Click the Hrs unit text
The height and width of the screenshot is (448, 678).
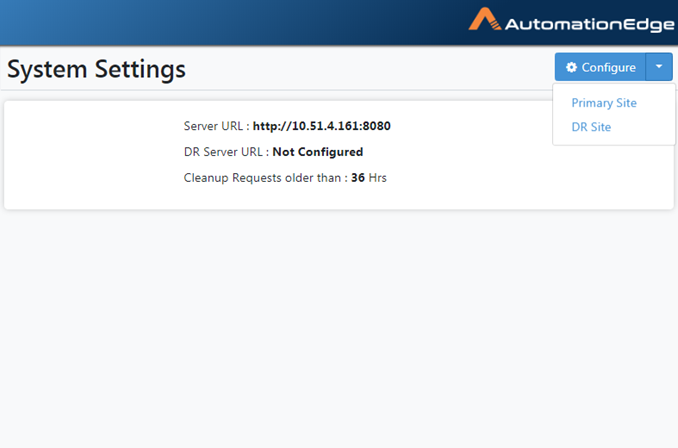click(377, 178)
